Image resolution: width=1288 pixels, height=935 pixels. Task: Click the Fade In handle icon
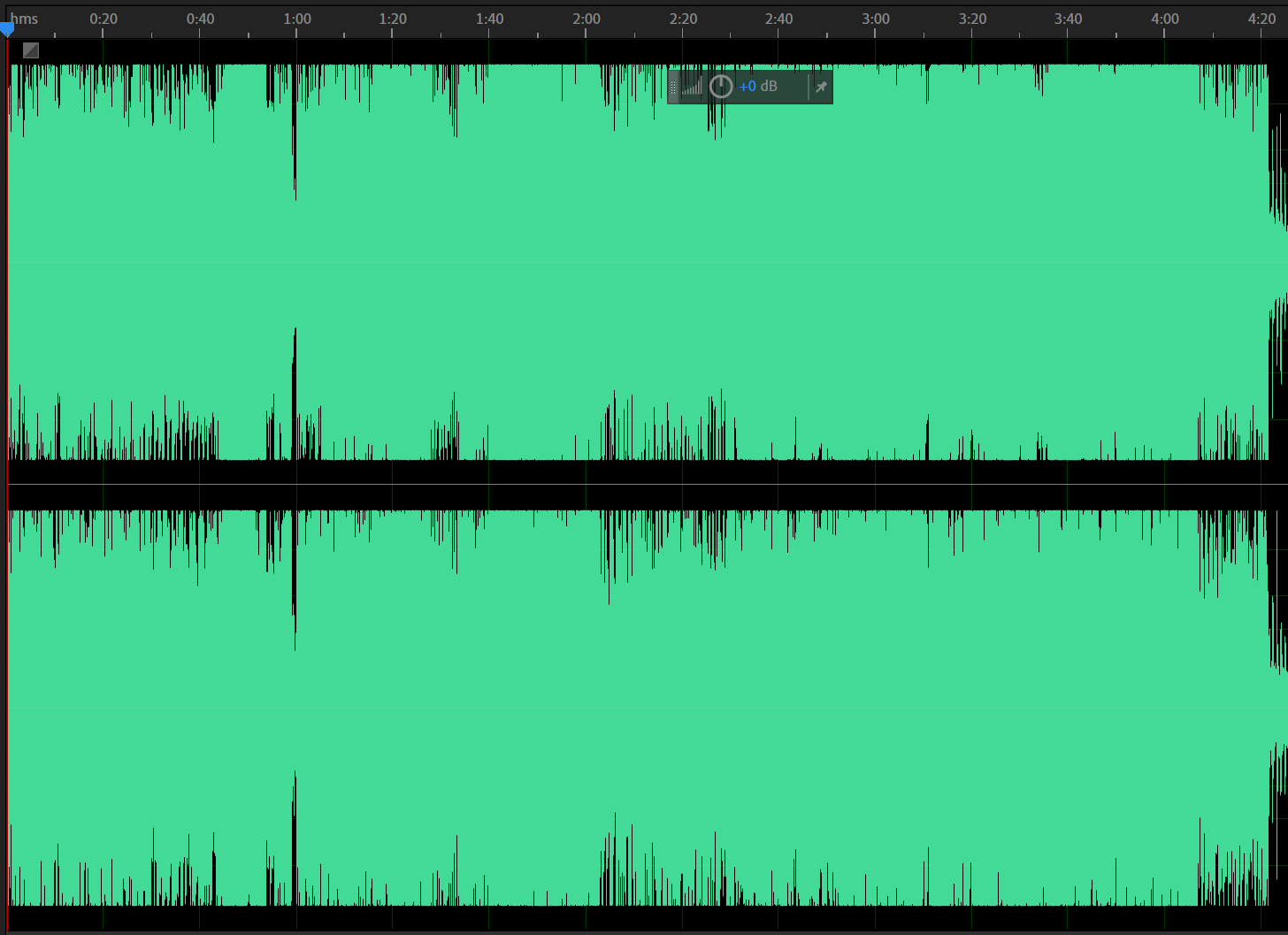(31, 50)
